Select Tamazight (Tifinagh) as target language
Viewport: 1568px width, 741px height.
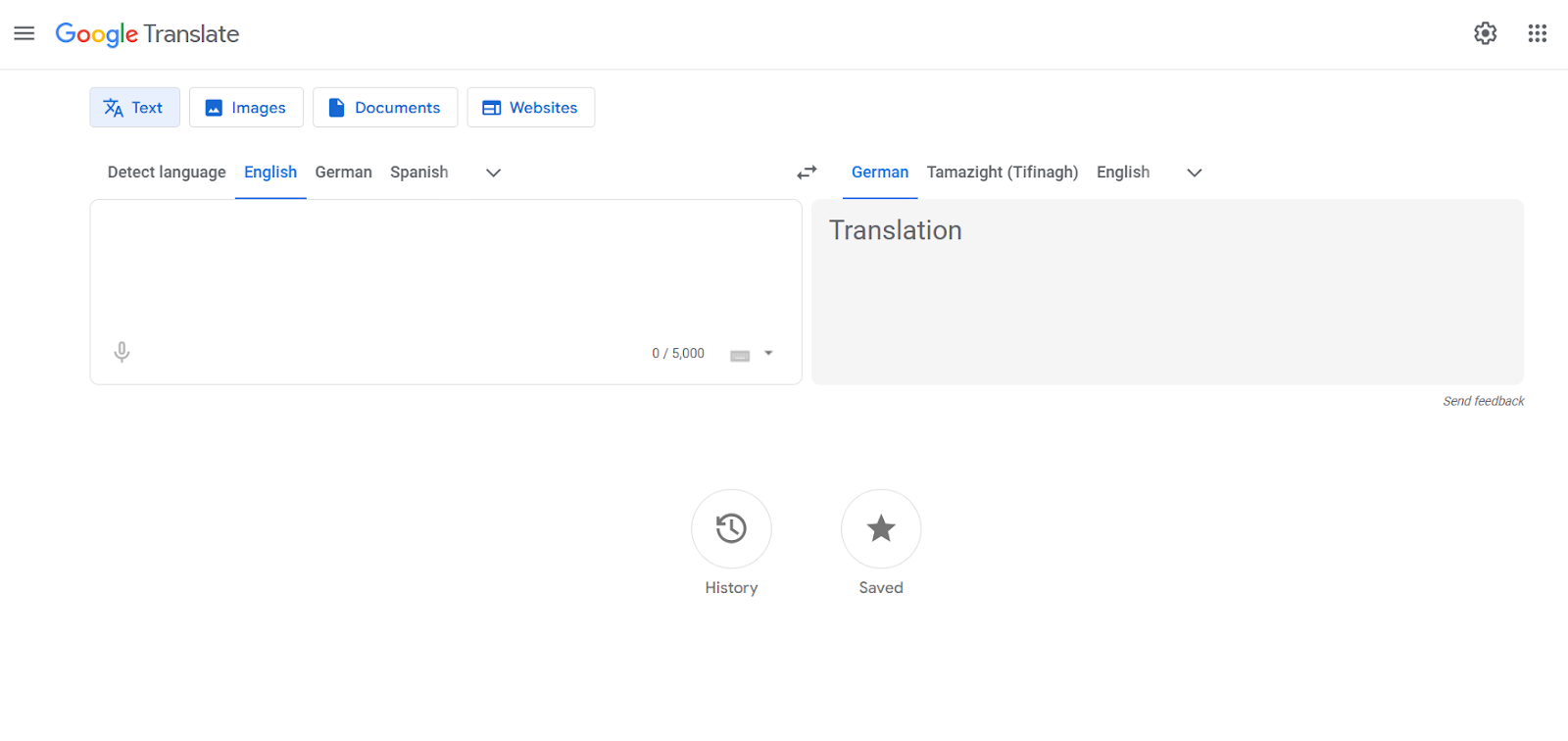tap(1003, 173)
